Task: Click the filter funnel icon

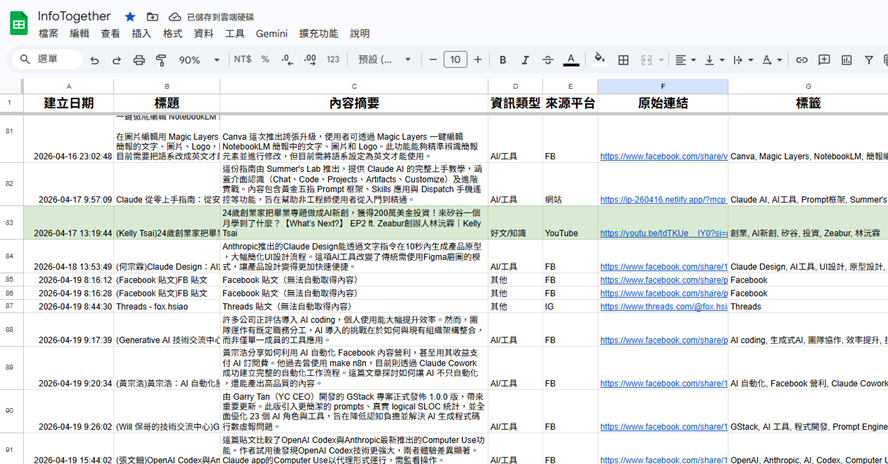Action: click(869, 59)
